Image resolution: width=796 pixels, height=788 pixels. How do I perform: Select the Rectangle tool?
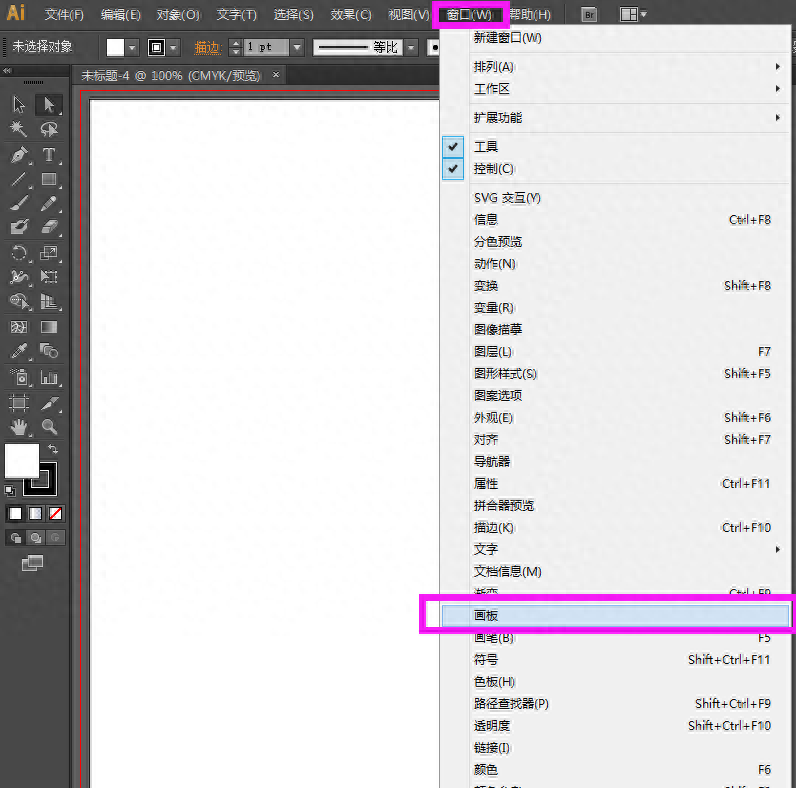coord(49,179)
